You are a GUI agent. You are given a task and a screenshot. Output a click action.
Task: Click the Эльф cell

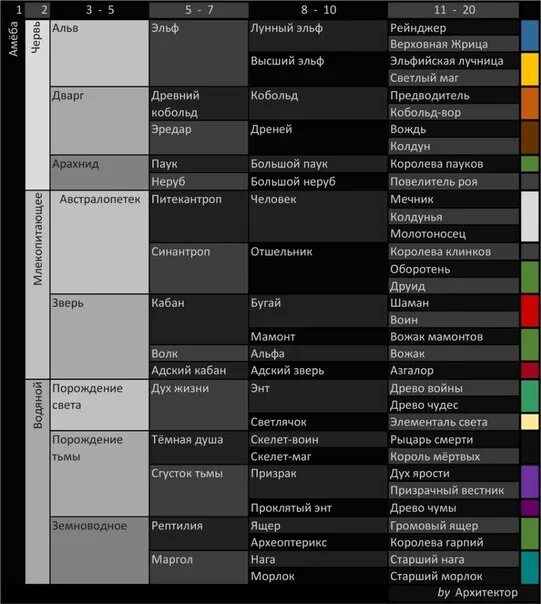(x=199, y=53)
